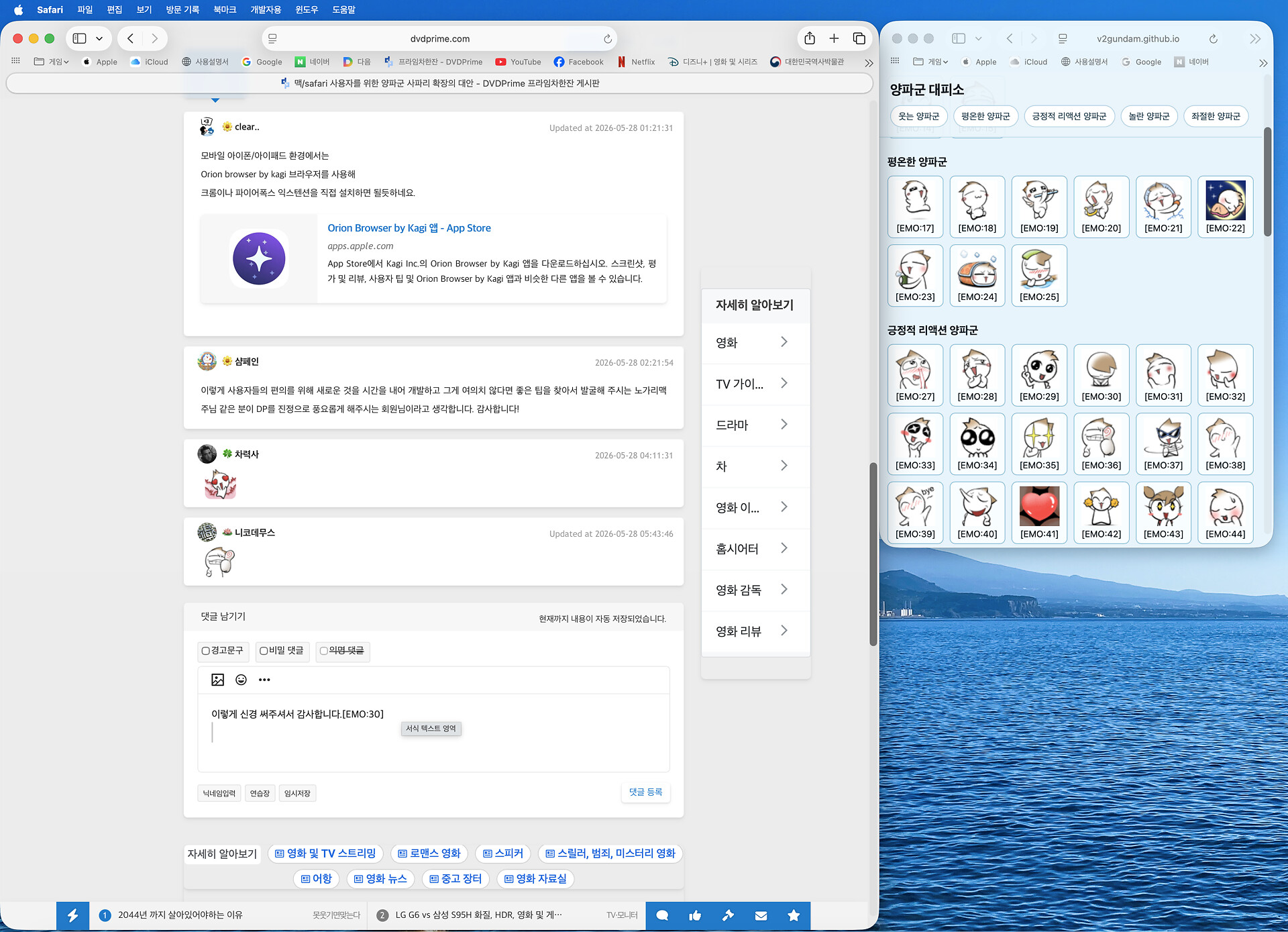
Task: Click the speech bubble icon in bottom bar
Action: pyautogui.click(x=662, y=915)
